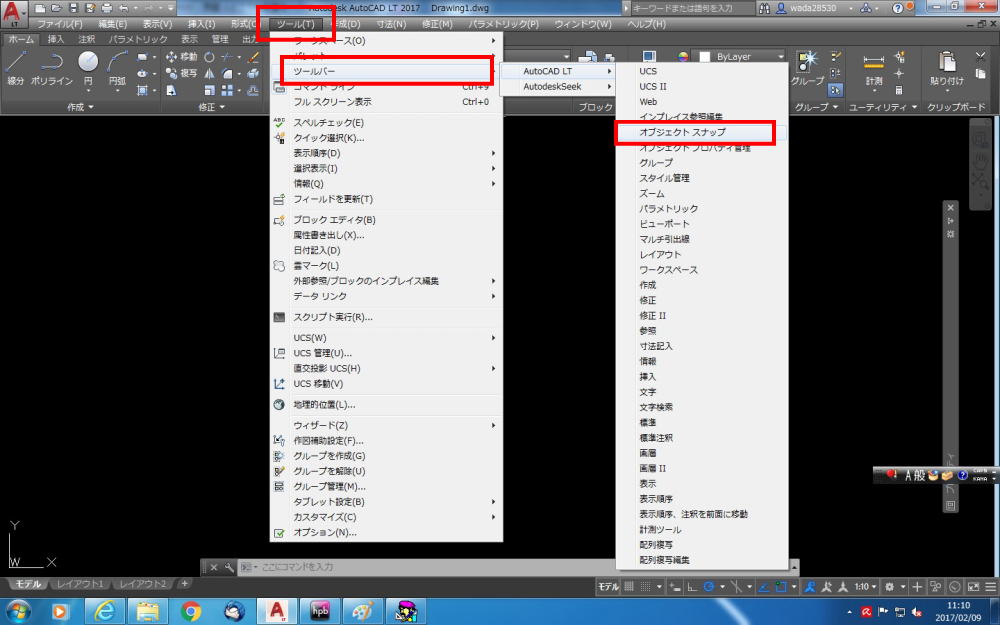The width and height of the screenshot is (1000, 625).
Task: Expand the UCS(W) submenu
Action: click(x=386, y=337)
